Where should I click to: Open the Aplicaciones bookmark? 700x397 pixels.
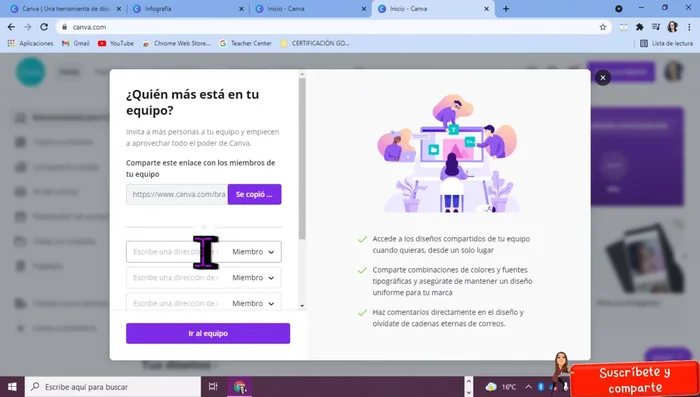tap(30, 43)
